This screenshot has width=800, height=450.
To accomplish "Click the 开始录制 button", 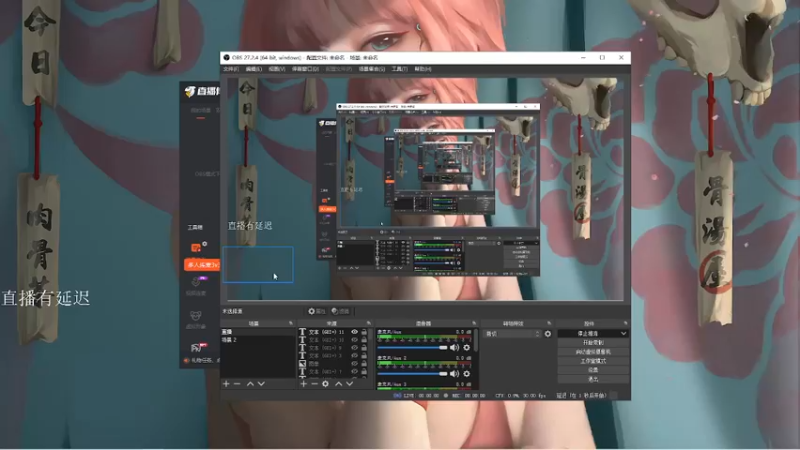I will pyautogui.click(x=593, y=342).
